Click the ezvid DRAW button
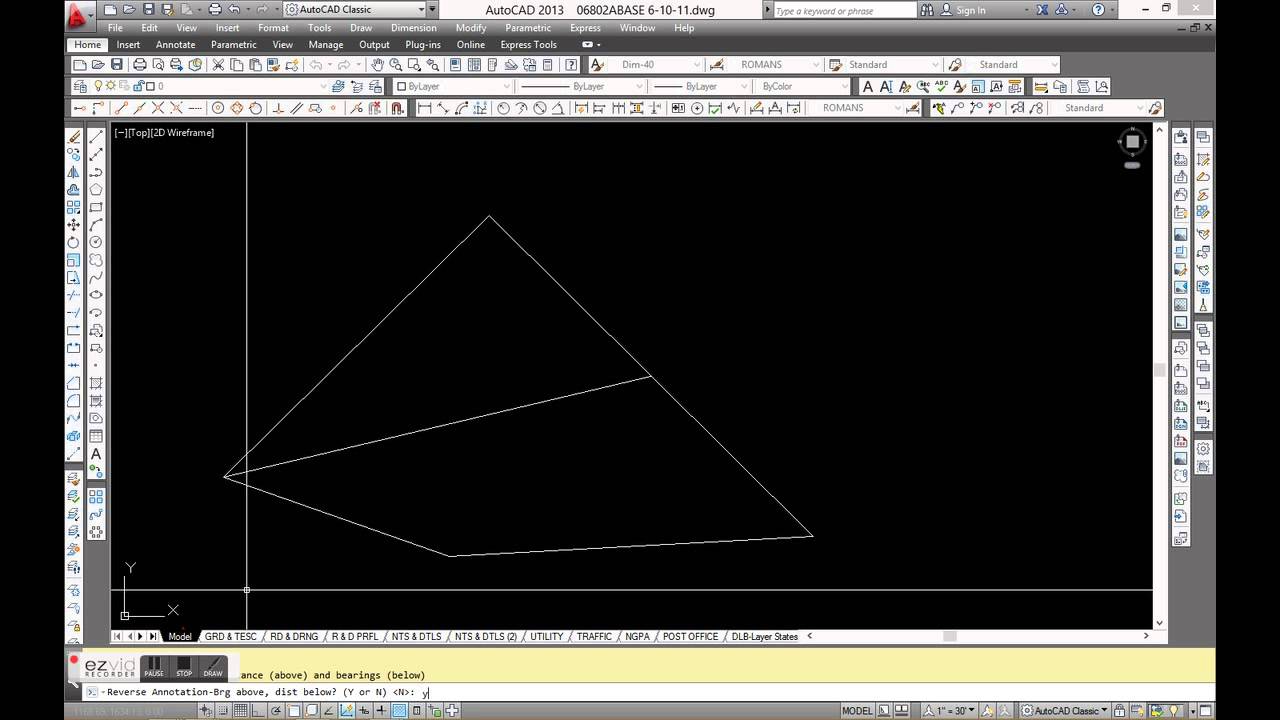The width and height of the screenshot is (1280, 720). pos(213,667)
